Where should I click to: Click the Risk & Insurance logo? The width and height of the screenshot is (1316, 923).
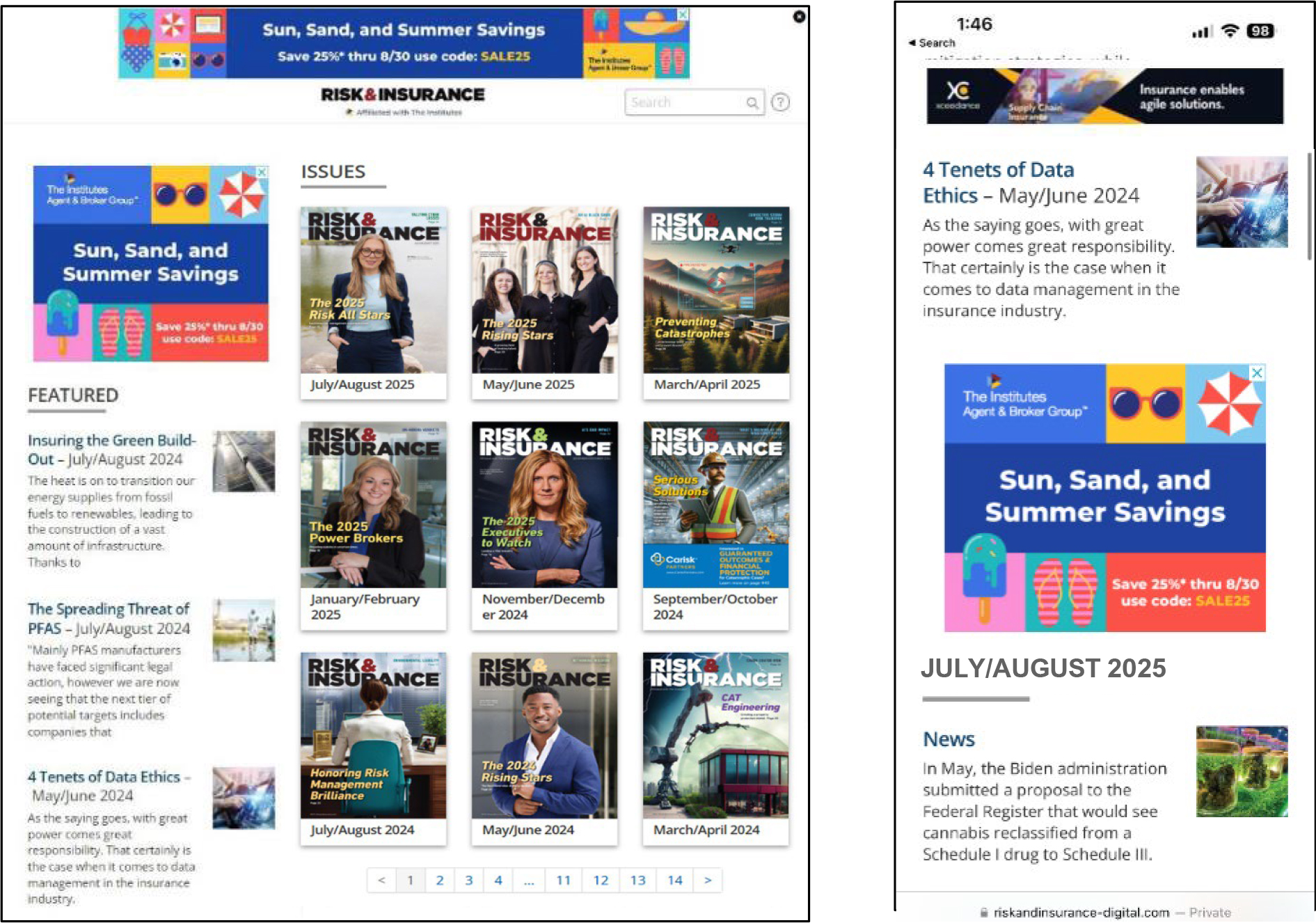[402, 95]
